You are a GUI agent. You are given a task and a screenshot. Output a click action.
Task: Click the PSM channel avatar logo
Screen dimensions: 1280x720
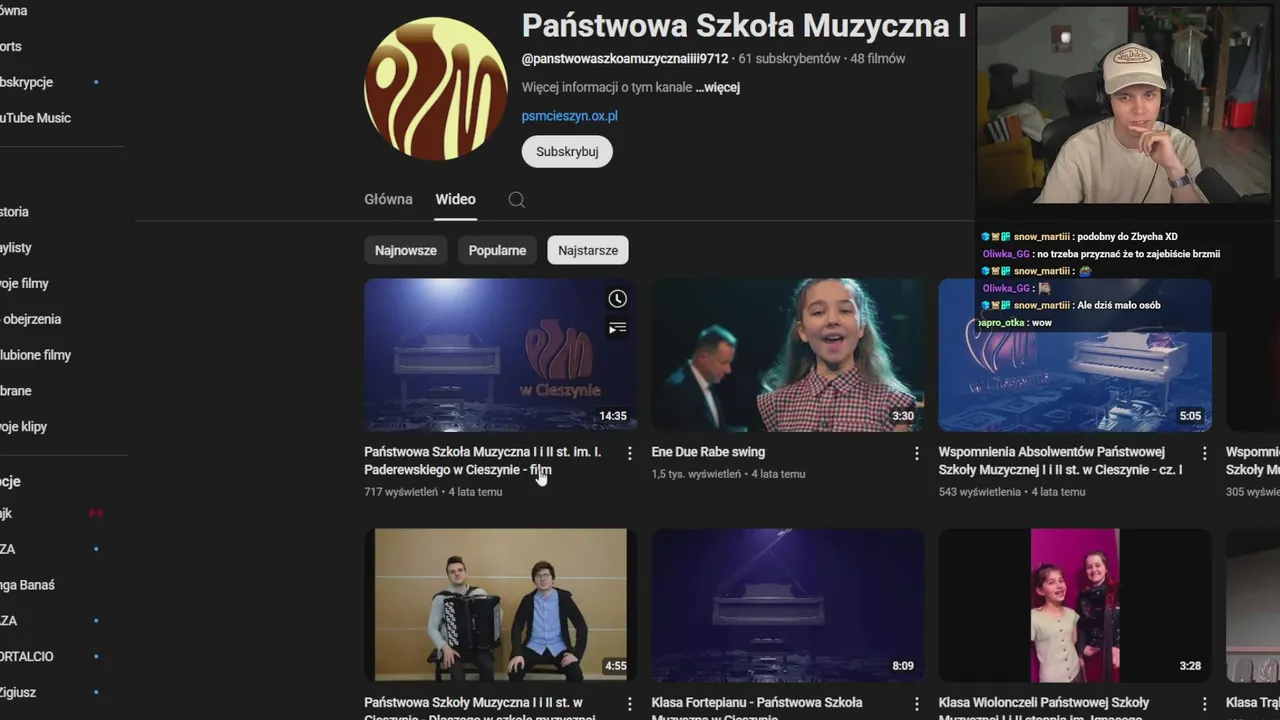coord(436,88)
